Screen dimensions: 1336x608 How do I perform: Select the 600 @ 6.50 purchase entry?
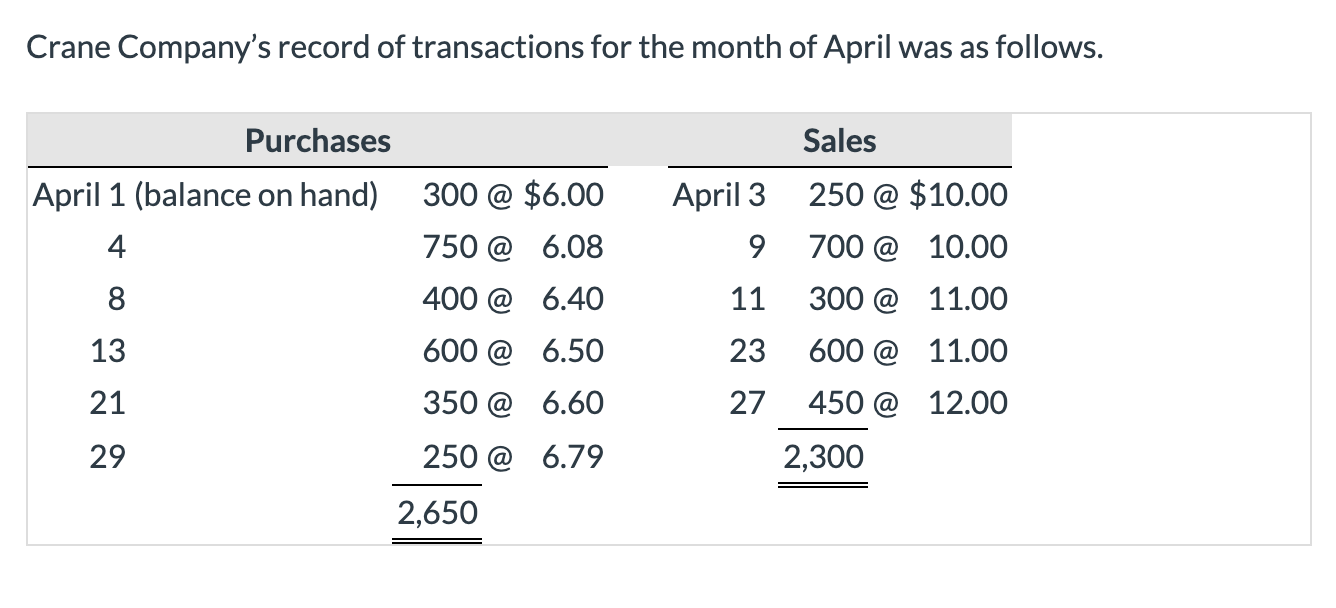(x=513, y=351)
